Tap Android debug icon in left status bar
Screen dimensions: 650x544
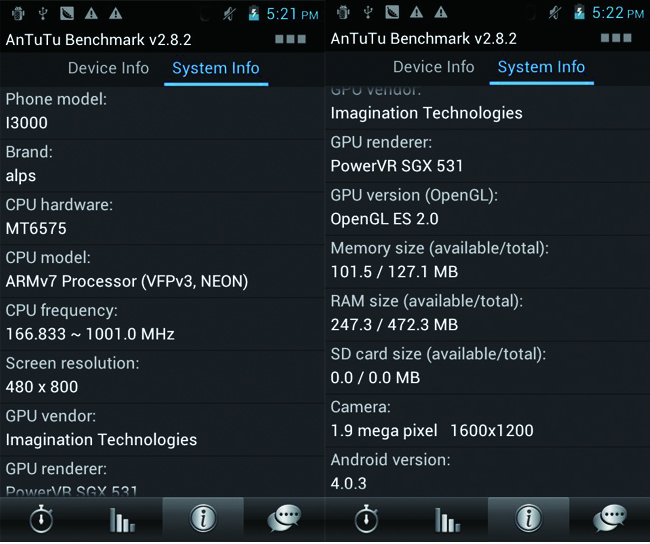tap(18, 14)
